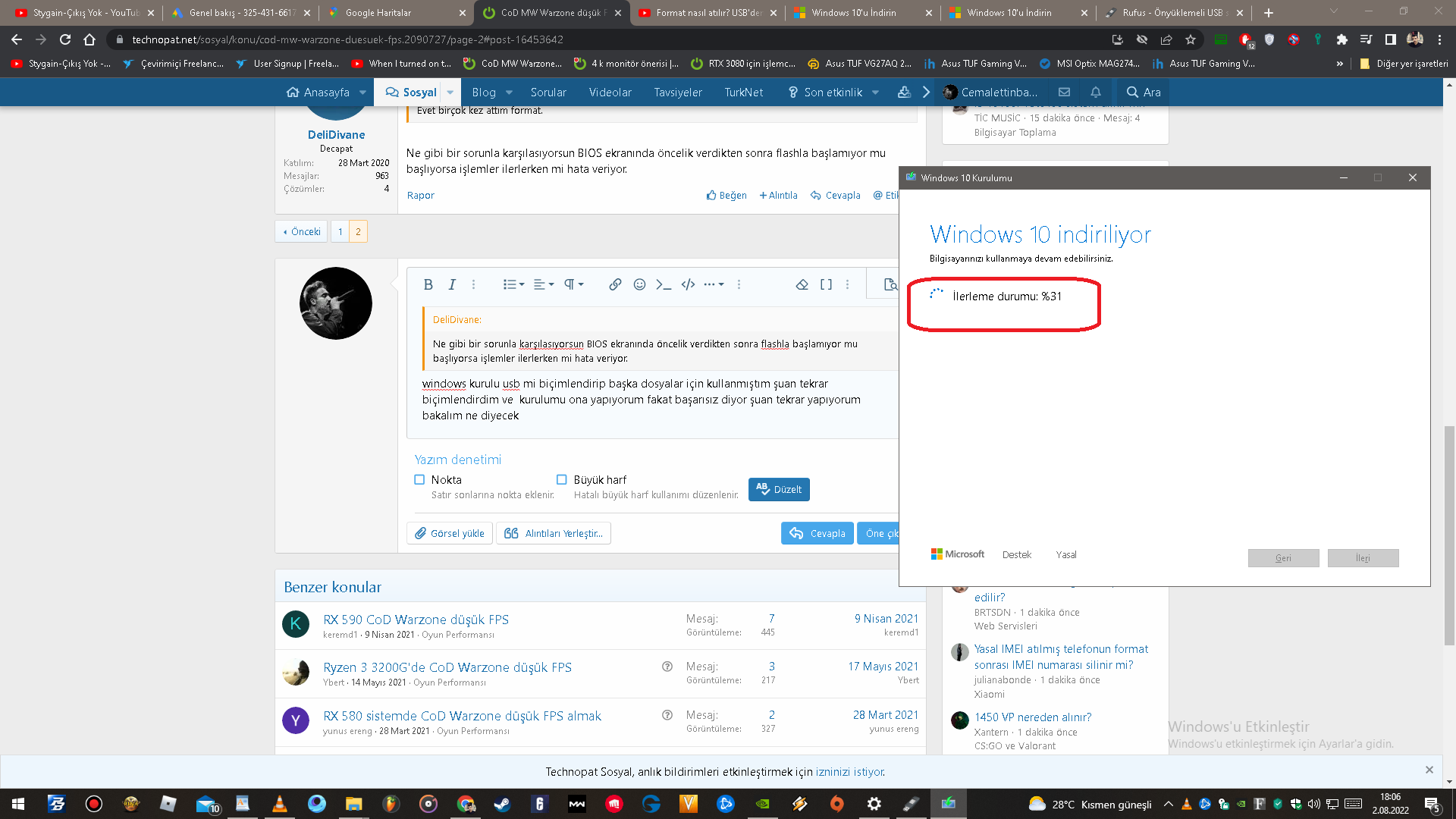This screenshot has width=1456, height=819.
Task: Toggle italic formatting in the reply editor
Action: click(452, 284)
